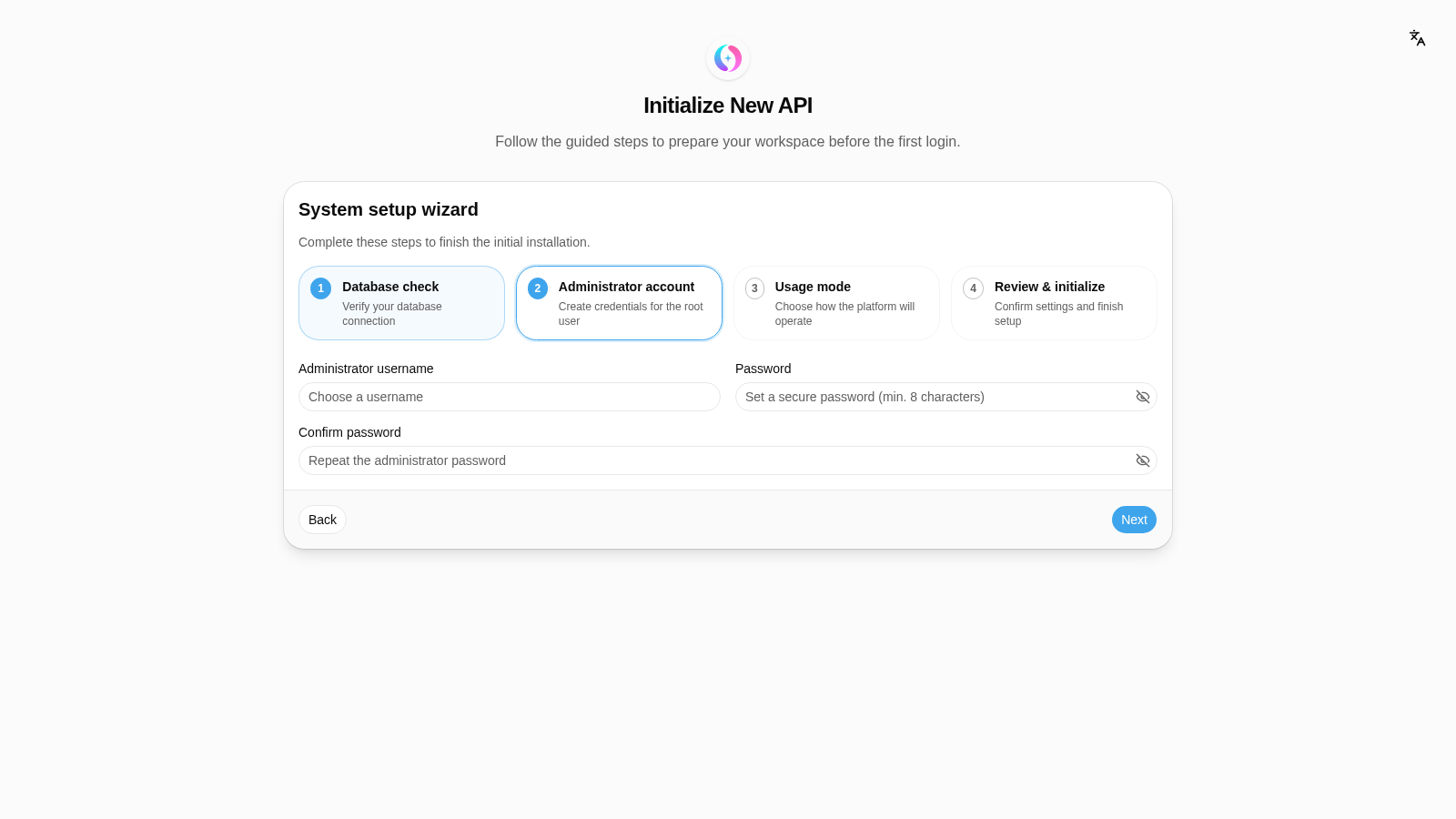The height and width of the screenshot is (819, 1456).
Task: Click the step 3 number badge
Action: [754, 288]
